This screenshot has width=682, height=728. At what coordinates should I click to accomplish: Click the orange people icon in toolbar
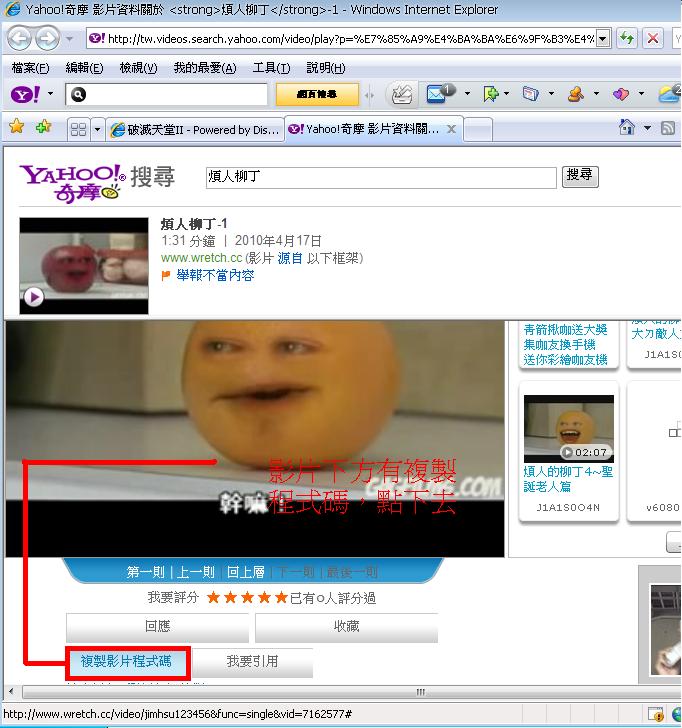tap(576, 94)
